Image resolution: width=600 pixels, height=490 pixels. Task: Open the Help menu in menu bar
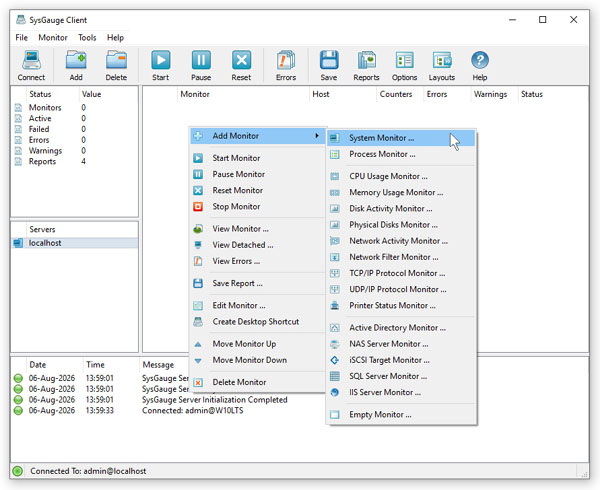click(115, 37)
